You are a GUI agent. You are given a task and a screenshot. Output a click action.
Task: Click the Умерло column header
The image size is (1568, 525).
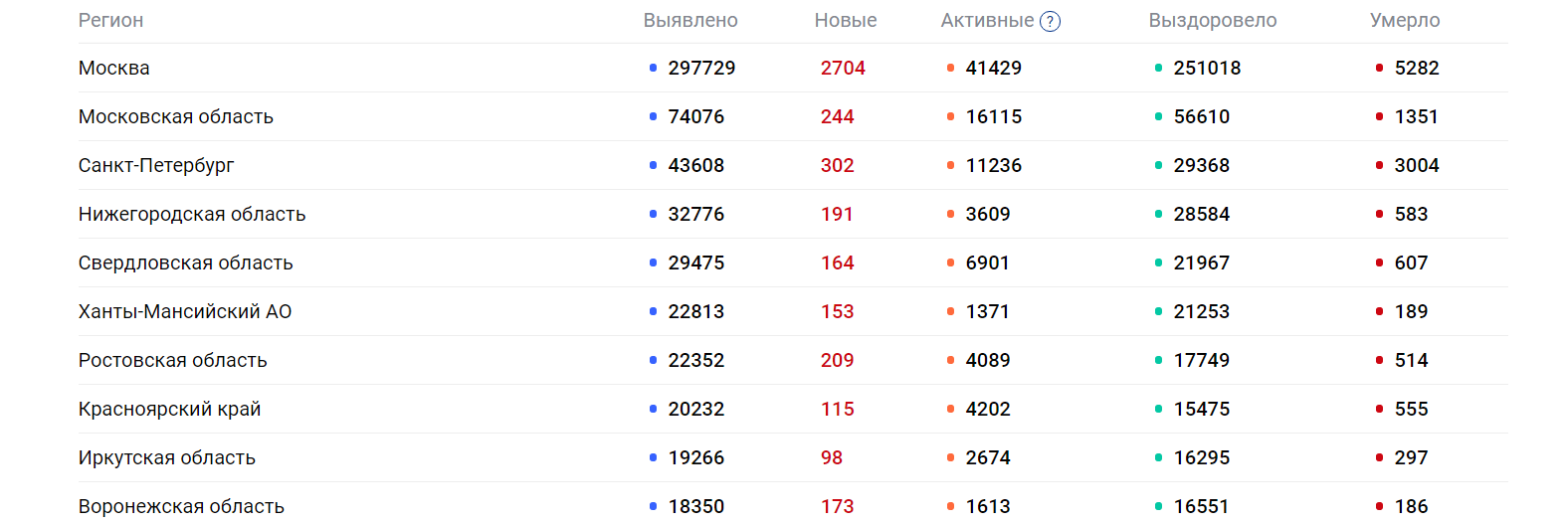tap(1404, 21)
